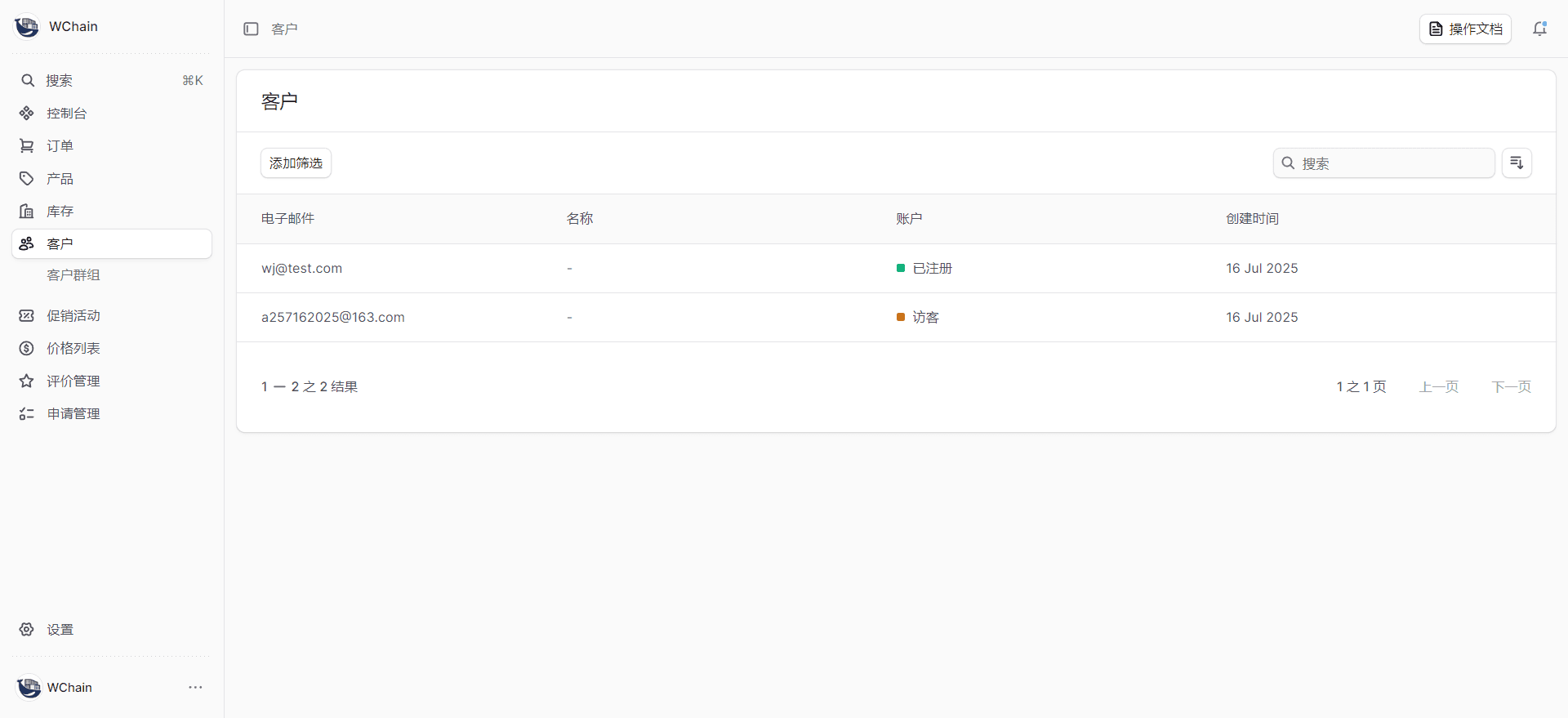The image size is (1568, 718).
Task: Open 价格列表 price lists
Action: (73, 349)
